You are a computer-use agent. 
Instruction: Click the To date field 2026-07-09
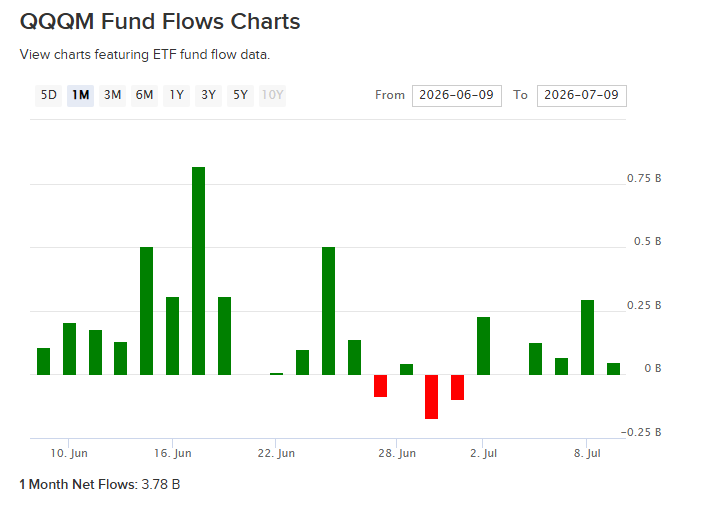tap(582, 96)
